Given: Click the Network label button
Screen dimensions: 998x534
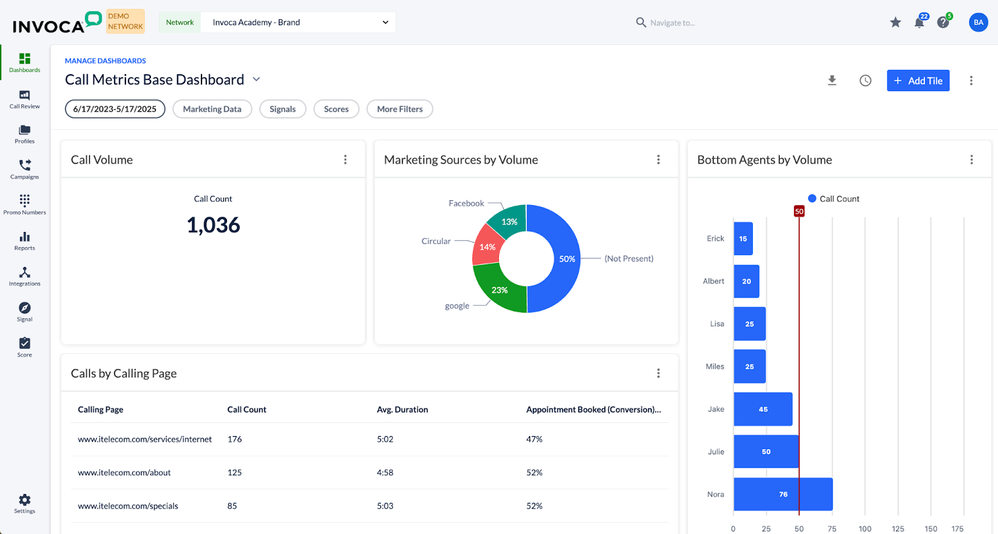Looking at the screenshot, I should point(179,22).
